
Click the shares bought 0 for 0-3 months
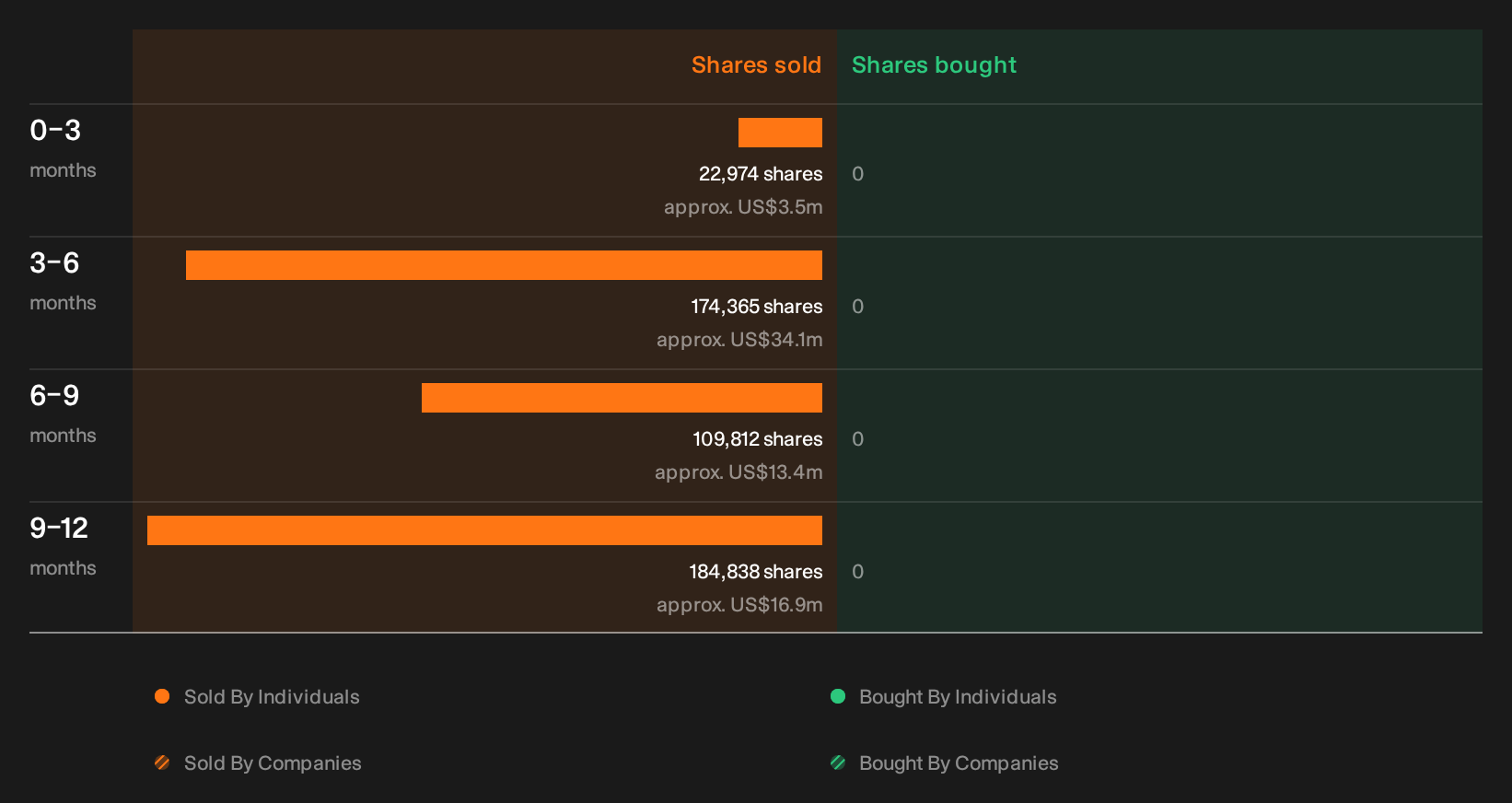(857, 174)
